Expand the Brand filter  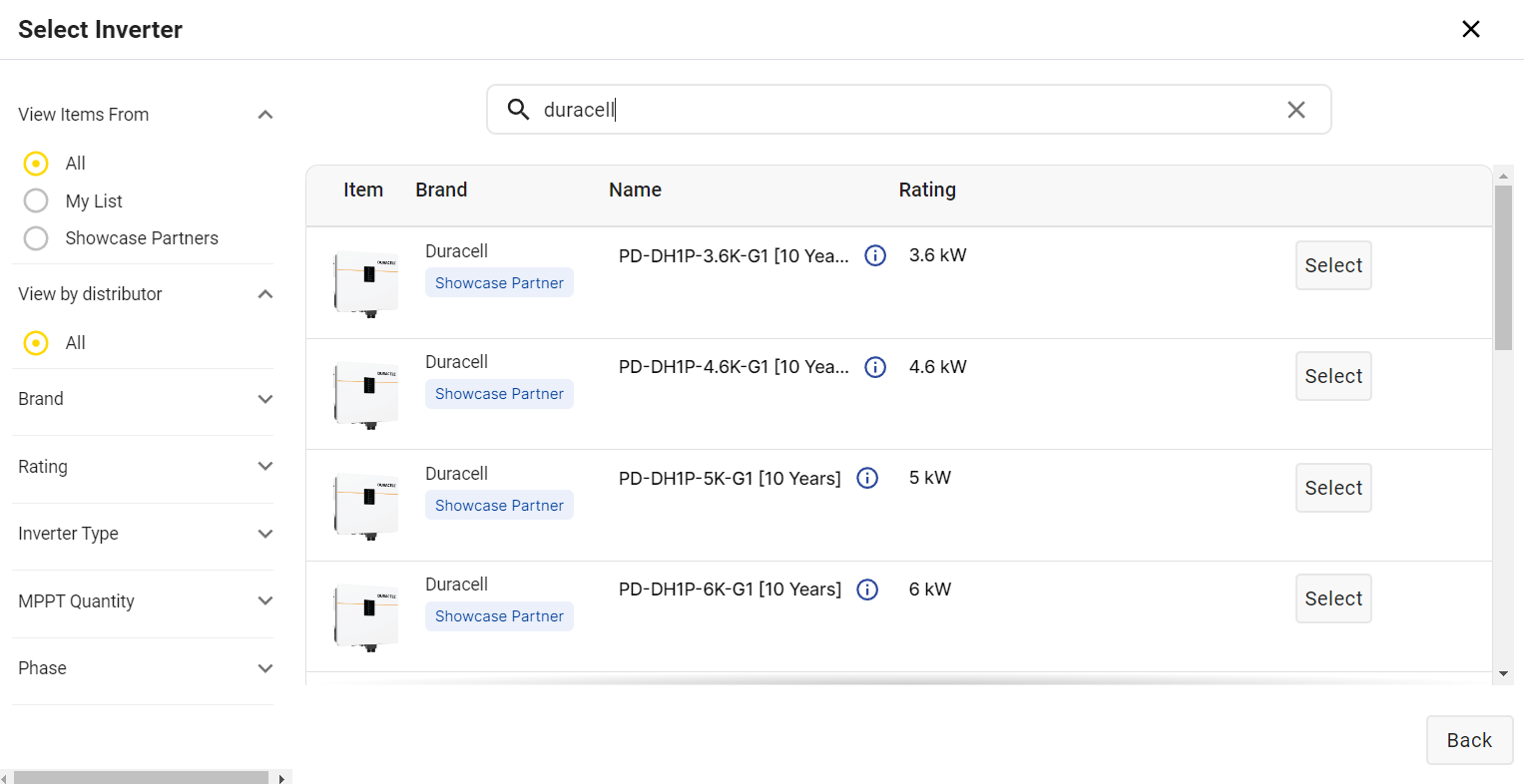(265, 399)
